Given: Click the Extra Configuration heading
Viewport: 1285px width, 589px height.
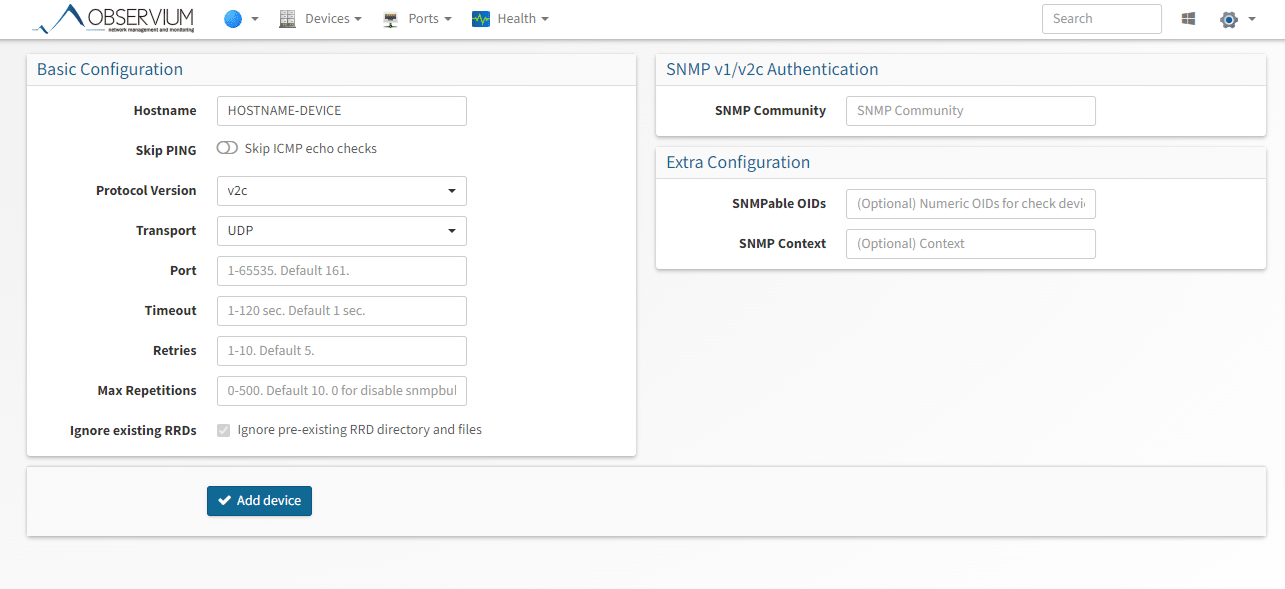Looking at the screenshot, I should (738, 163).
